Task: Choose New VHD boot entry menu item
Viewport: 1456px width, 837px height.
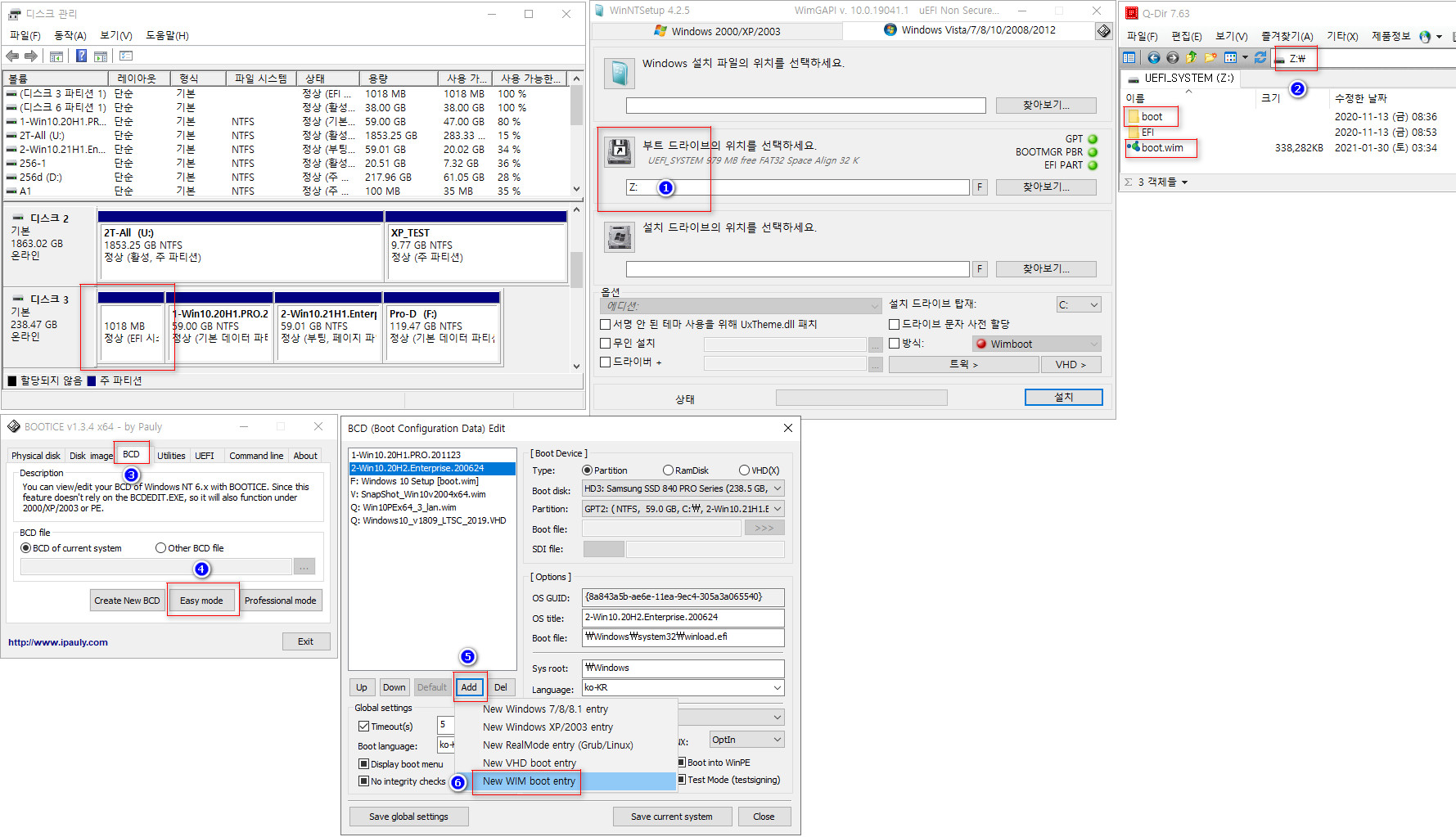Action: tap(529, 763)
